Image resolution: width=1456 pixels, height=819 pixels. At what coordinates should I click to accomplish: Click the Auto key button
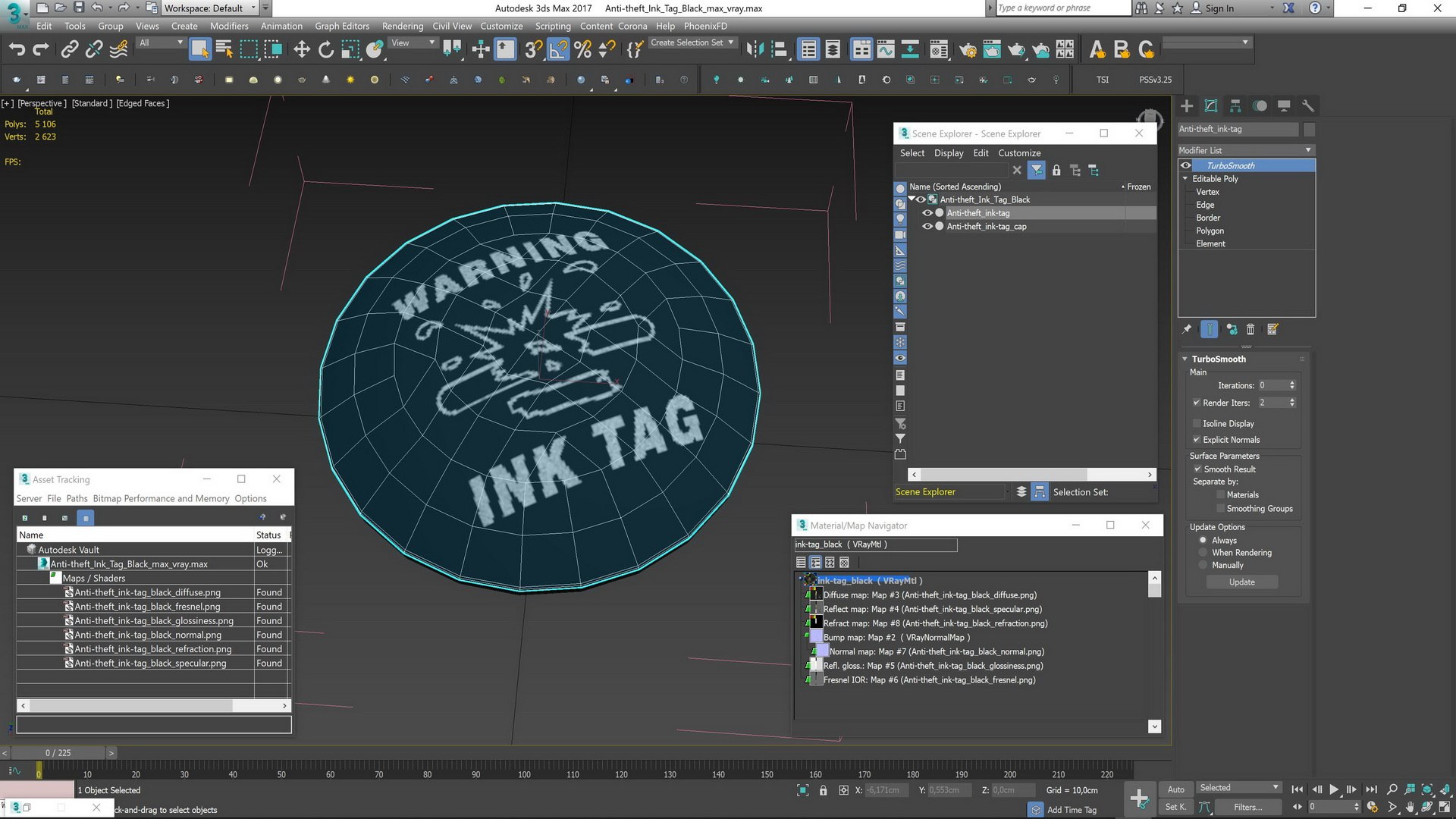pos(1175,789)
